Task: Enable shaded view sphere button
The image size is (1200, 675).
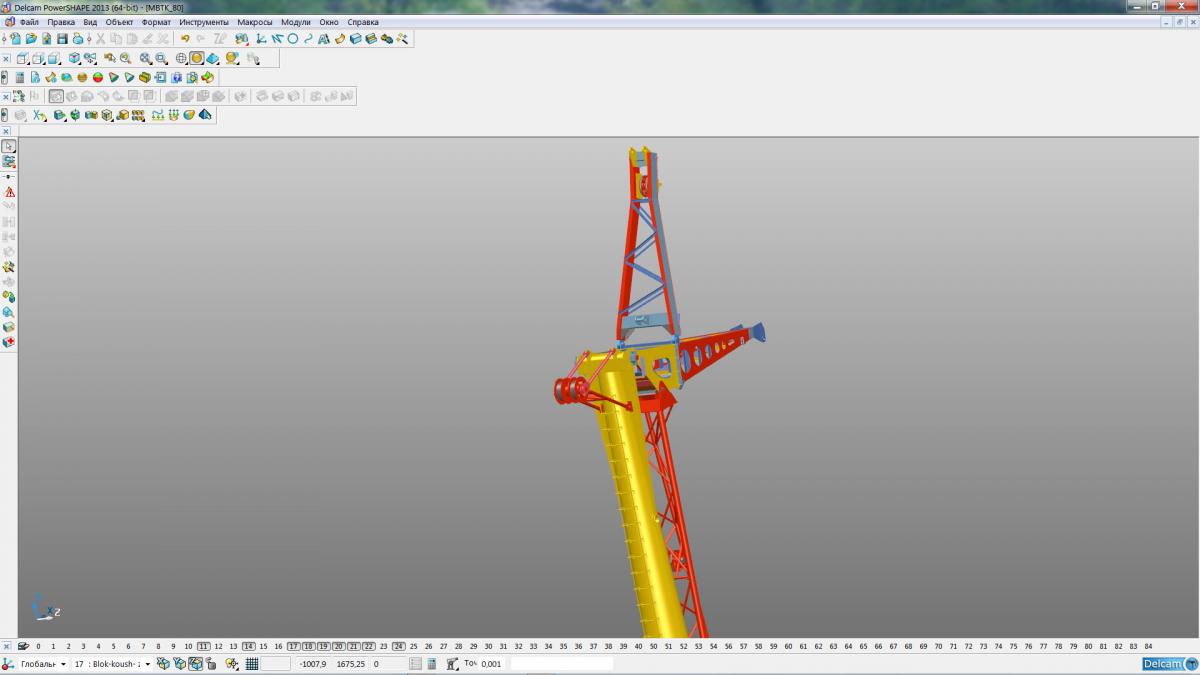Action: coord(197,59)
